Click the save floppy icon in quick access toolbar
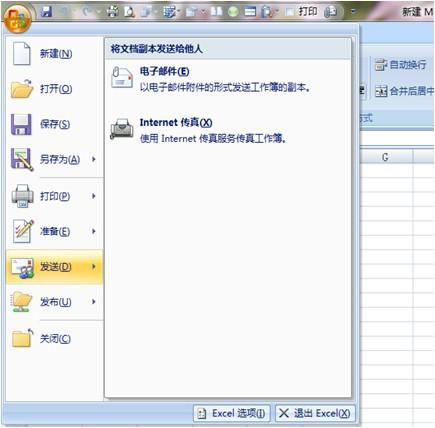 point(46,12)
